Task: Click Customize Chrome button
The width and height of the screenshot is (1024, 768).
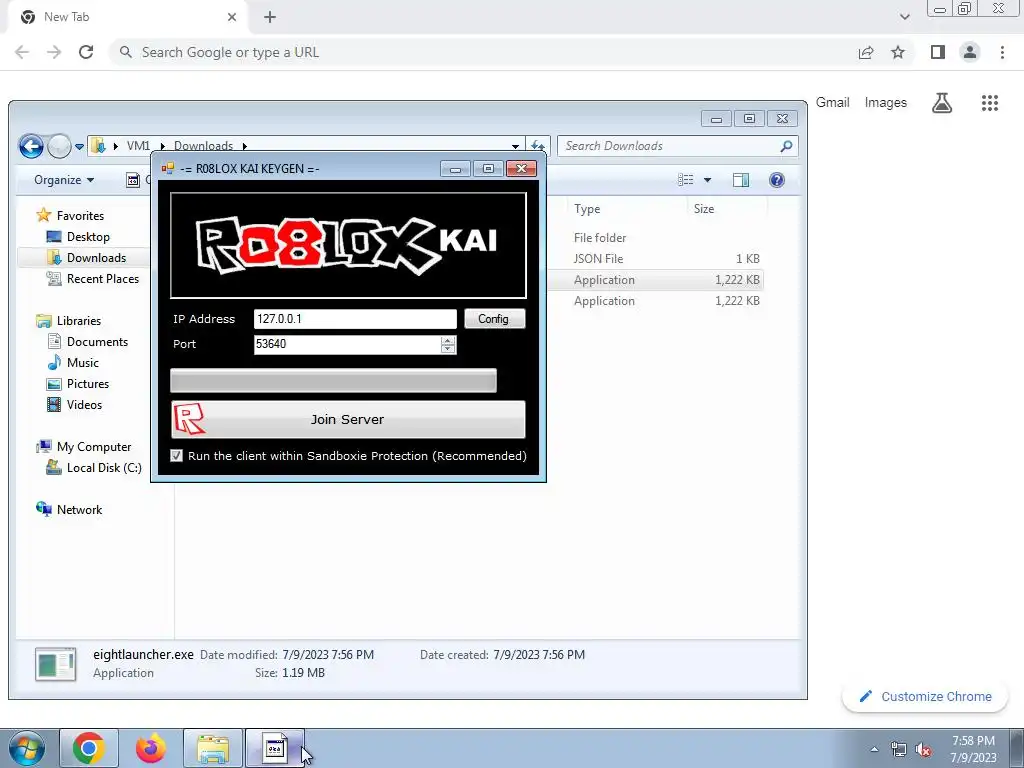Action: 925,696
